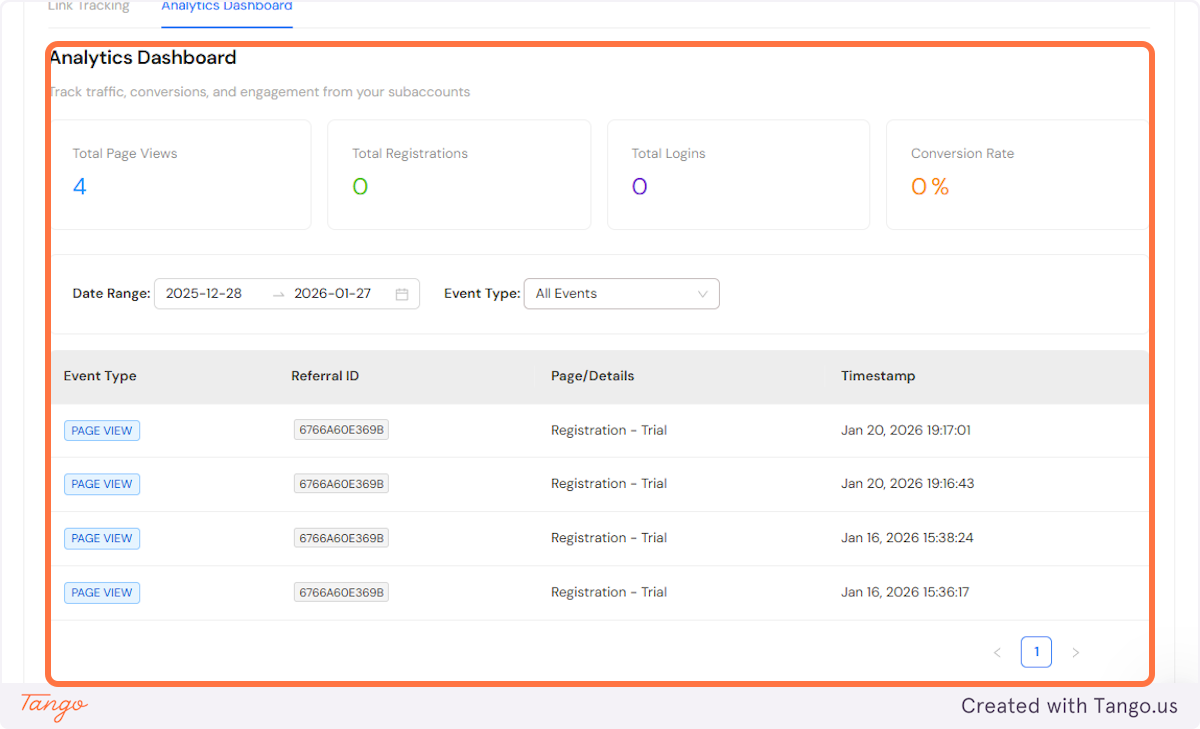Go to the previous page arrow

[x=997, y=653]
